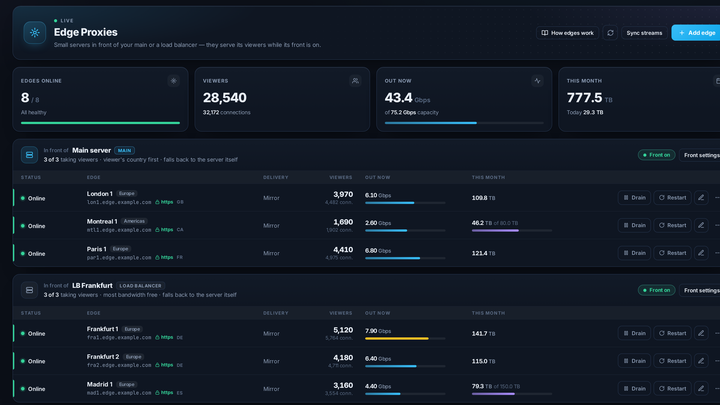This screenshot has width=720, height=405.
Task: Click the mad1.edge.example.com hostname
Action: click(119, 393)
